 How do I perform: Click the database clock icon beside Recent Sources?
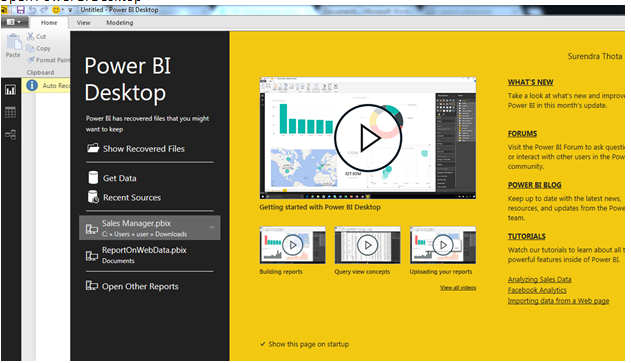click(93, 197)
